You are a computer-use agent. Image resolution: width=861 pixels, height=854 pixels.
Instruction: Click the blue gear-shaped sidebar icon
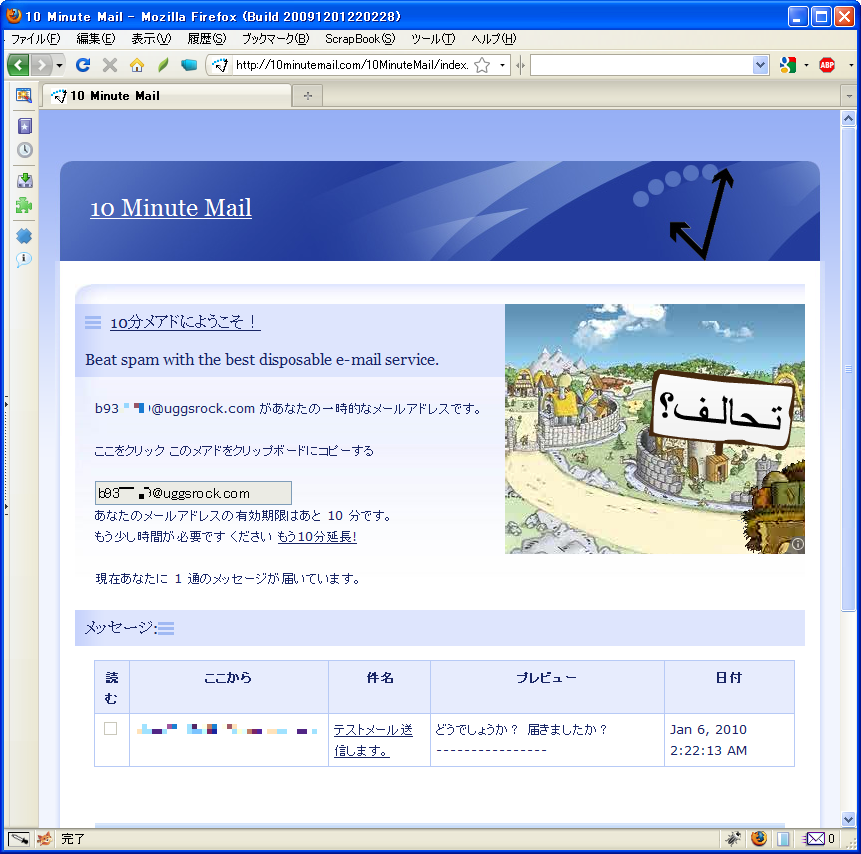[x=24, y=236]
